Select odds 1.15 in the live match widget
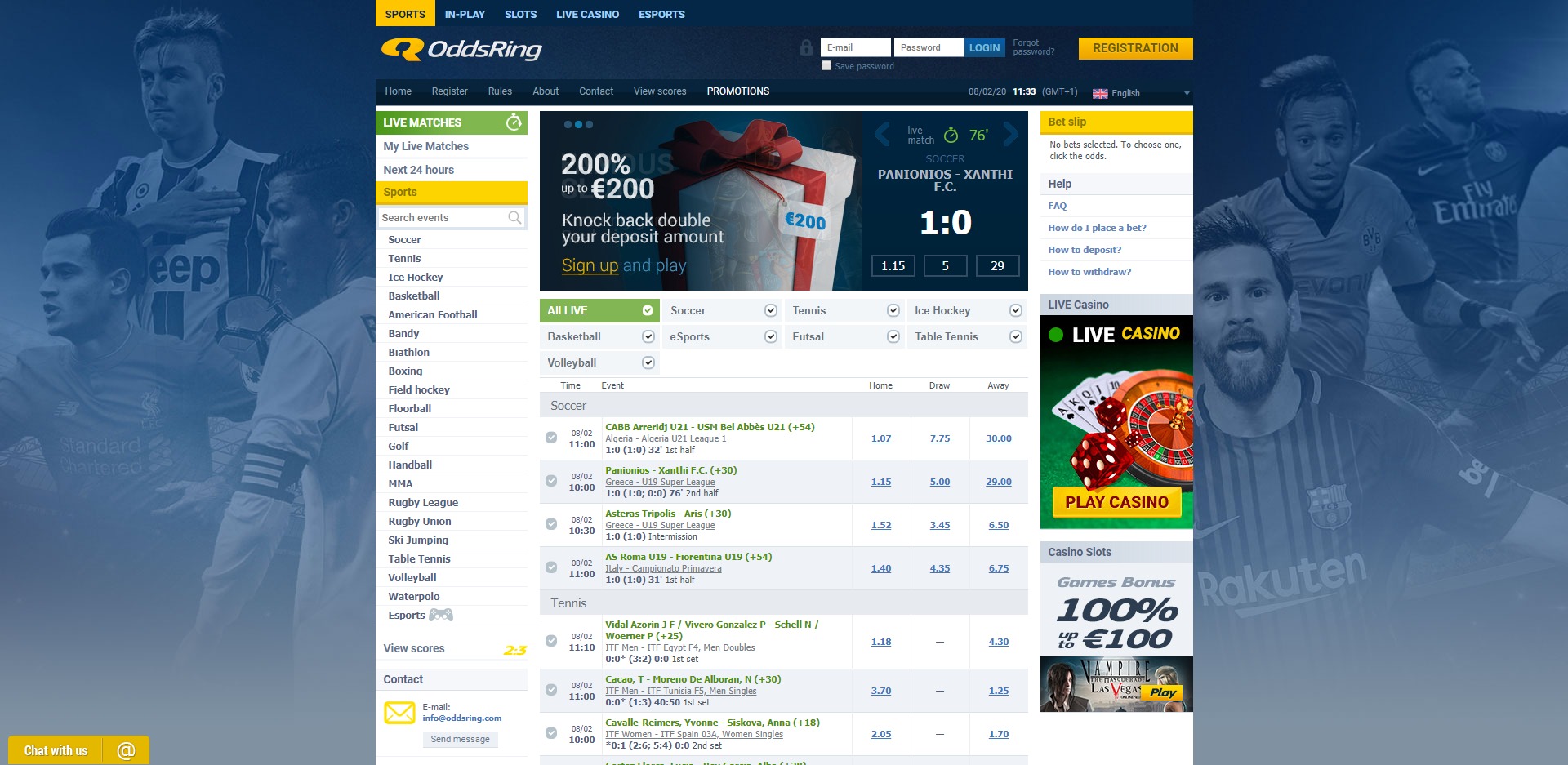Viewport: 1568px width, 765px height. pos(893,265)
